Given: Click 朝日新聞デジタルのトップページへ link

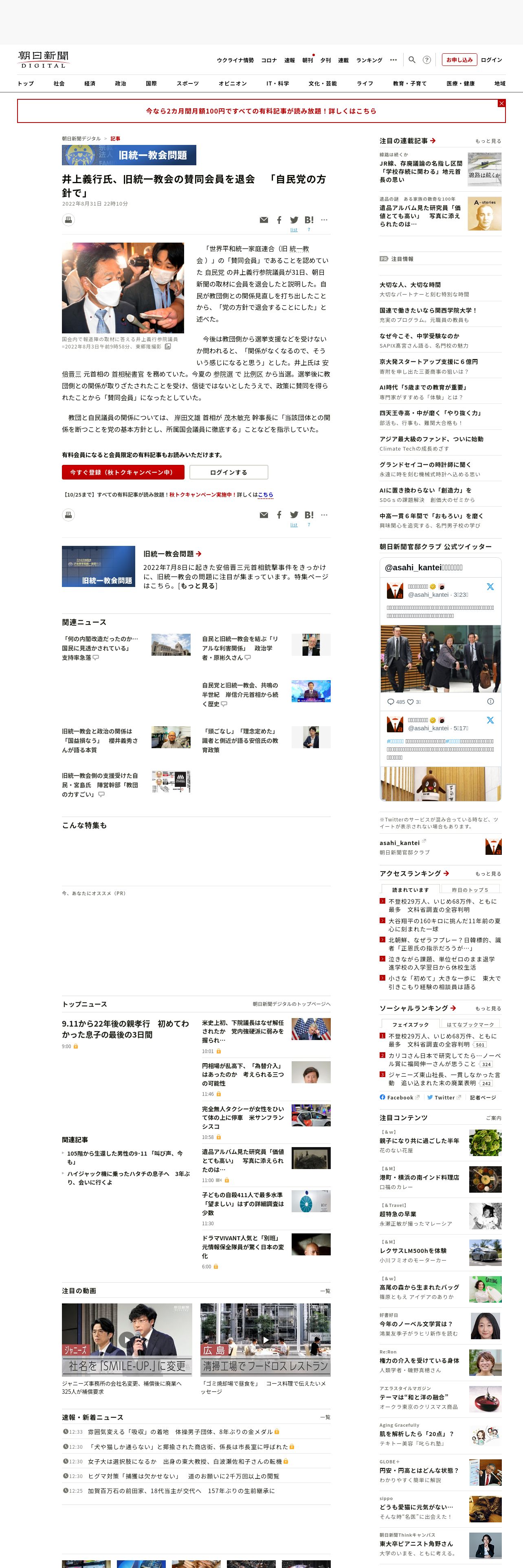Looking at the screenshot, I should [292, 1004].
